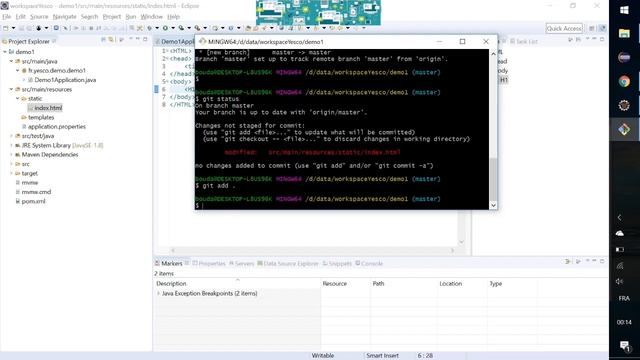Select pom.xml in Project Explorer
This screenshot has height=360, width=640.
33,201
